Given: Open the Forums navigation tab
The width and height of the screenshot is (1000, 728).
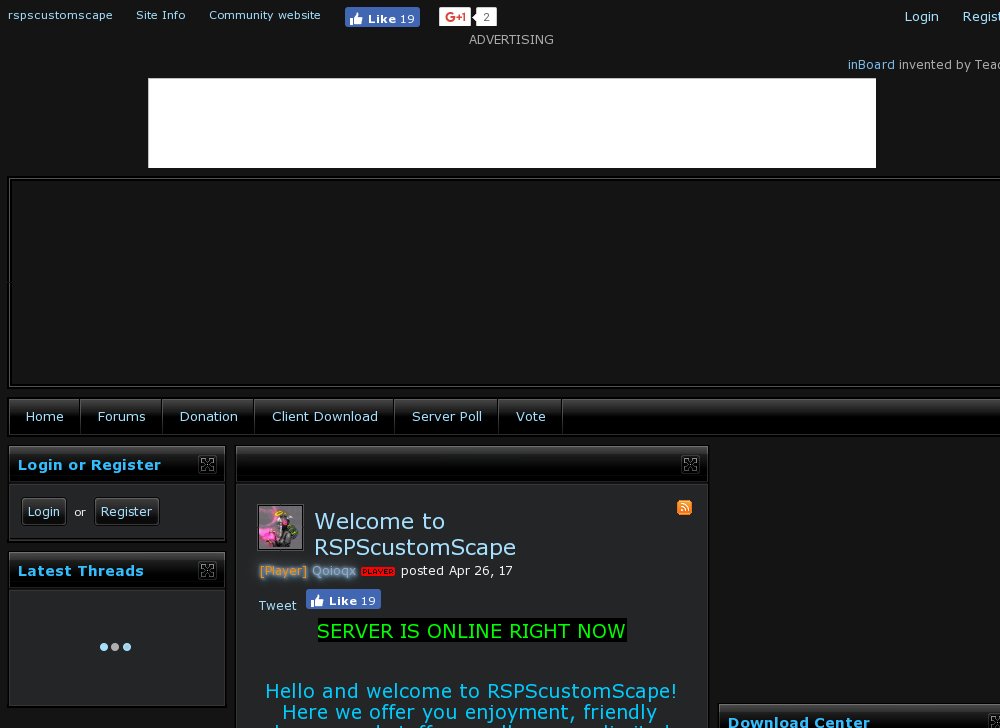Looking at the screenshot, I should (x=121, y=416).
